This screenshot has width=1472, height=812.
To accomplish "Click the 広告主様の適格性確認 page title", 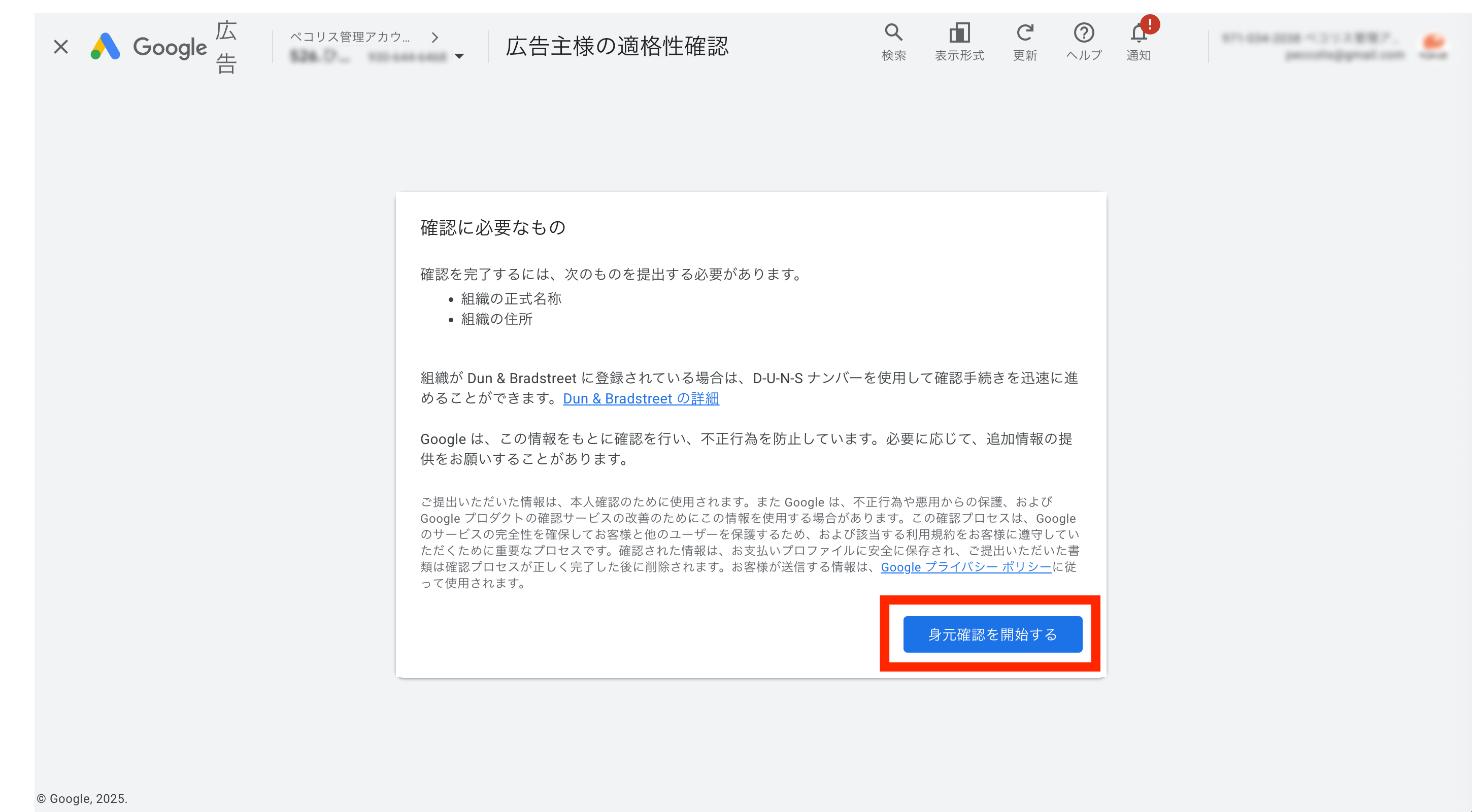I will click(617, 47).
